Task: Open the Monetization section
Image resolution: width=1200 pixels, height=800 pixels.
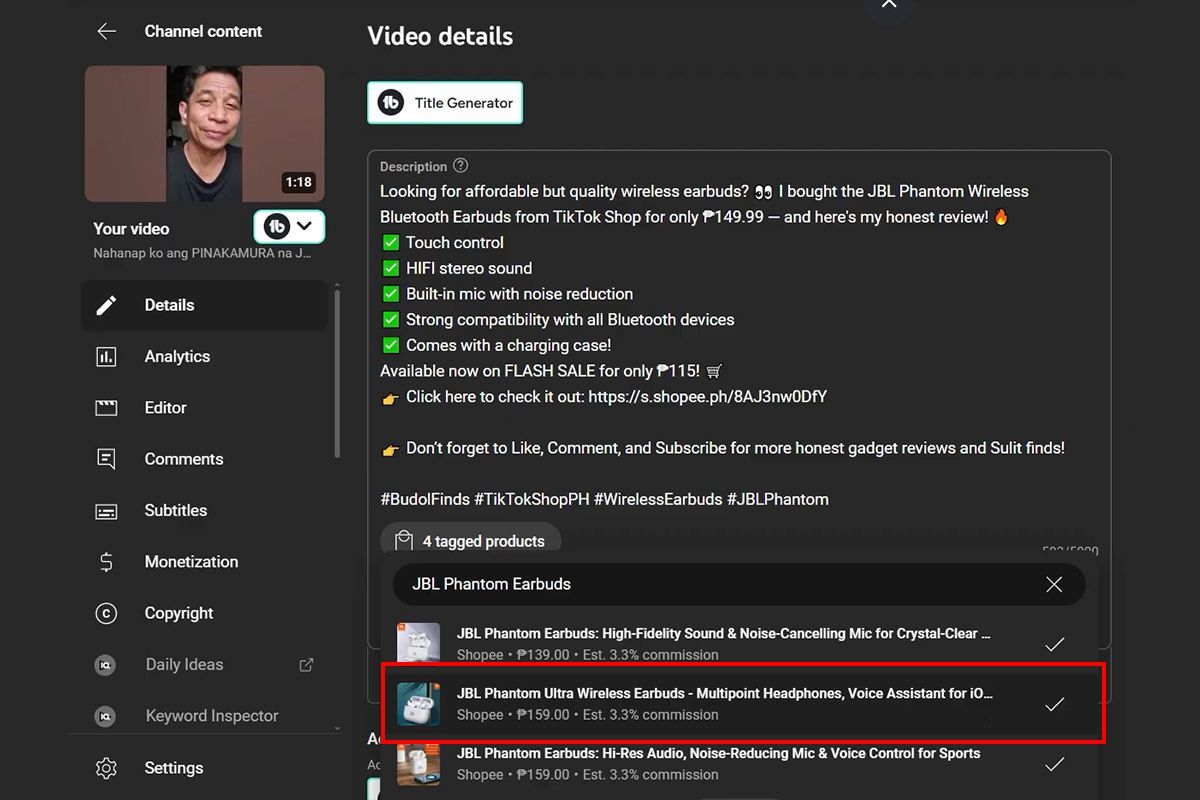Action: pyautogui.click(x=204, y=561)
